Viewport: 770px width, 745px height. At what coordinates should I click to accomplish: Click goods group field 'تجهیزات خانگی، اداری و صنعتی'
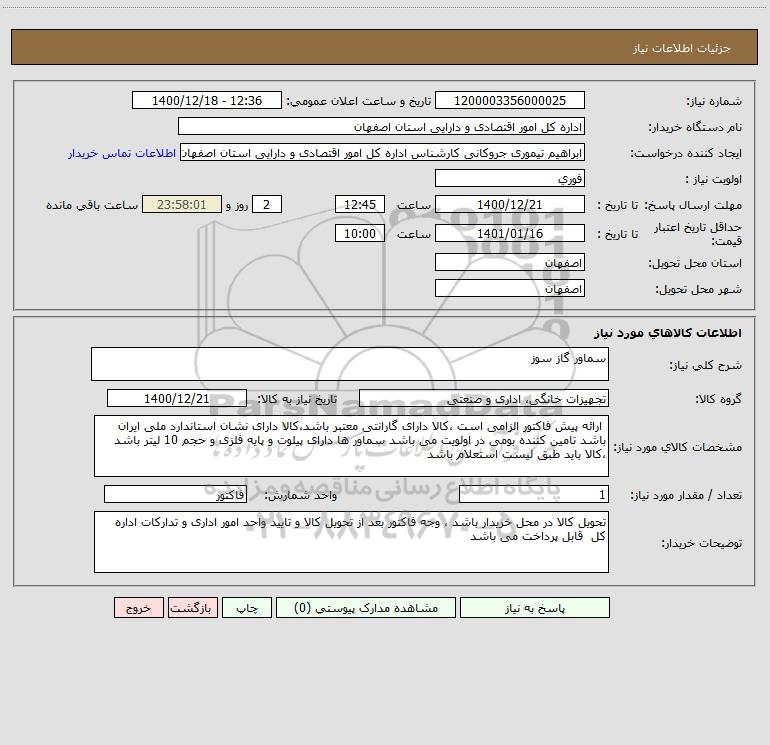click(484, 398)
